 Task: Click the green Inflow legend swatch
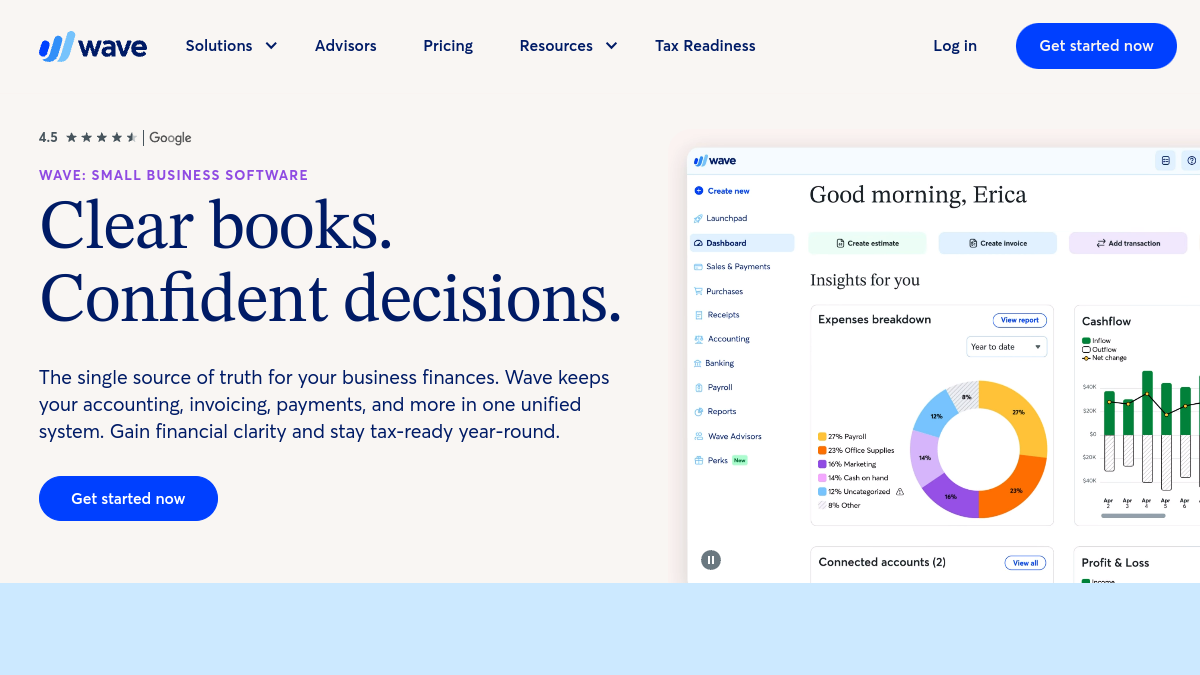pyautogui.click(x=1086, y=341)
